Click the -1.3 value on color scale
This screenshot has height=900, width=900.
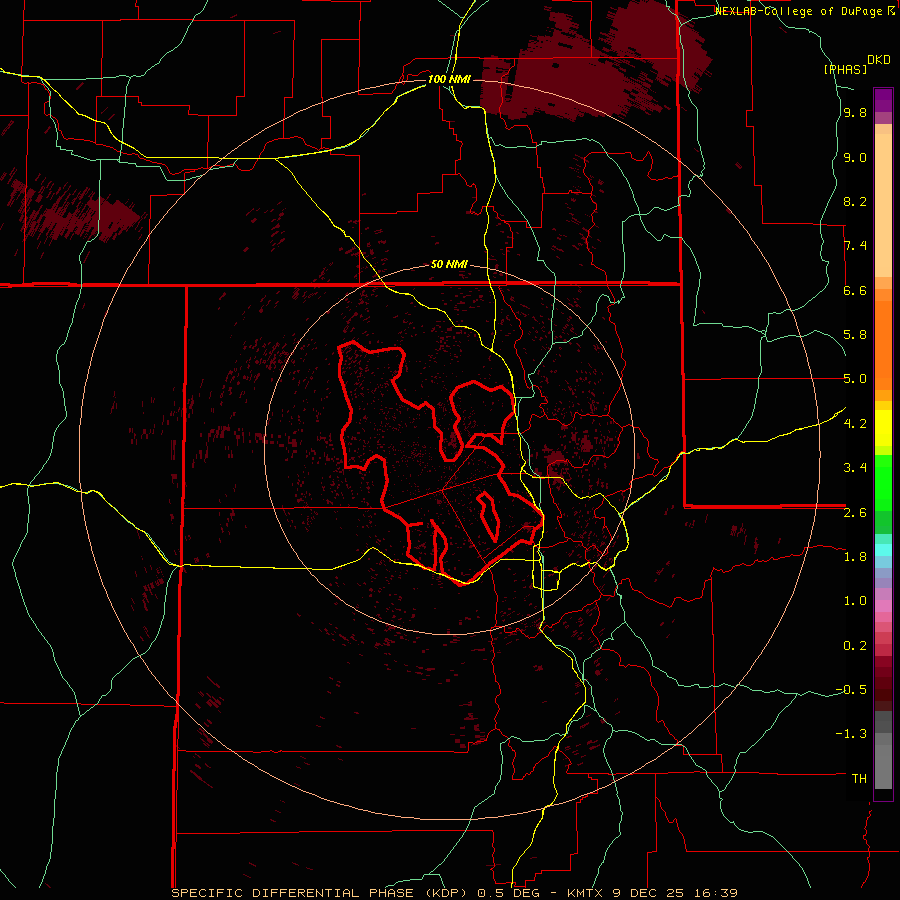point(851,734)
